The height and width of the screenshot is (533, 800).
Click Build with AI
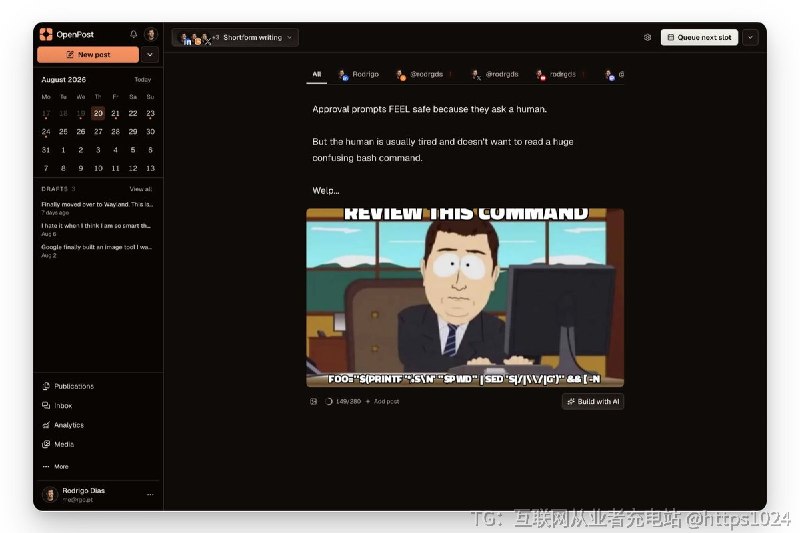click(x=593, y=401)
